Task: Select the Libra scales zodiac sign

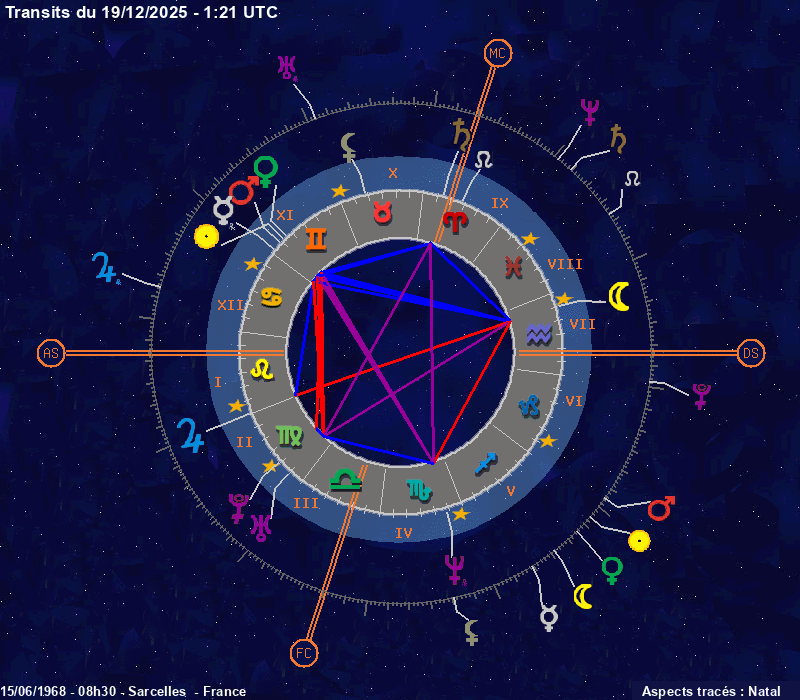Action: tap(345, 480)
